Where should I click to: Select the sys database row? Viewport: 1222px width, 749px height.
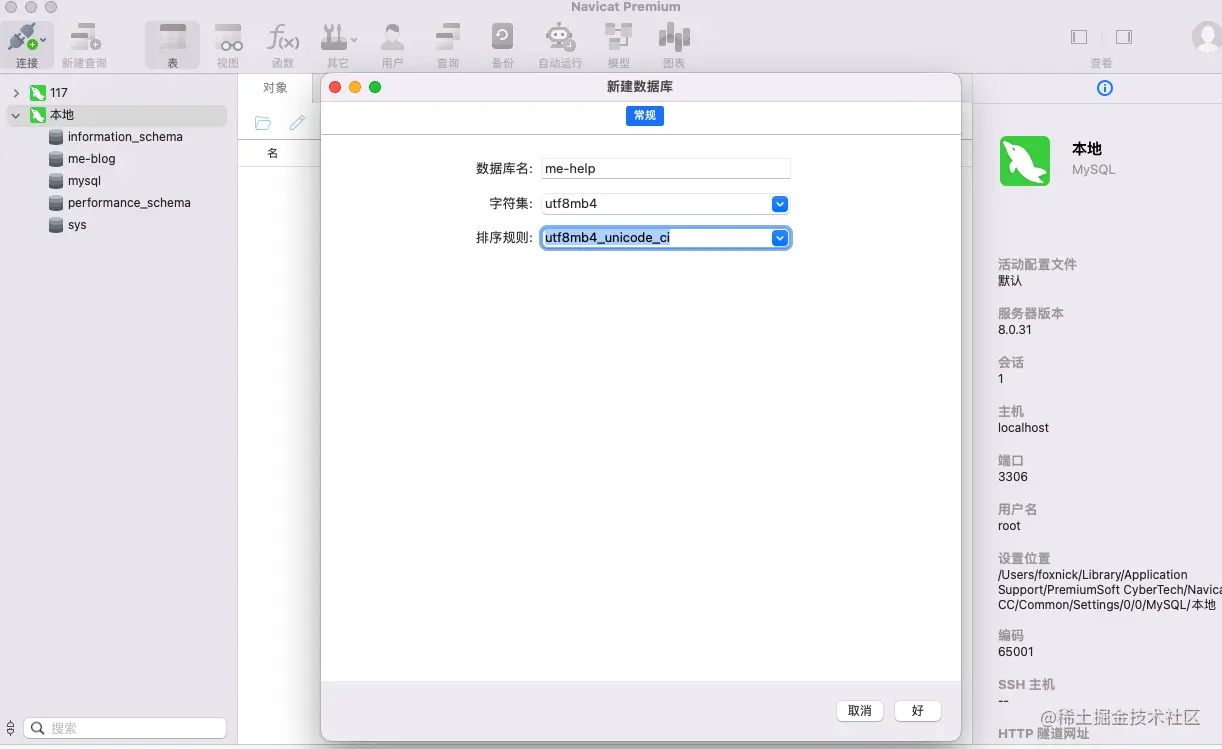point(119,225)
